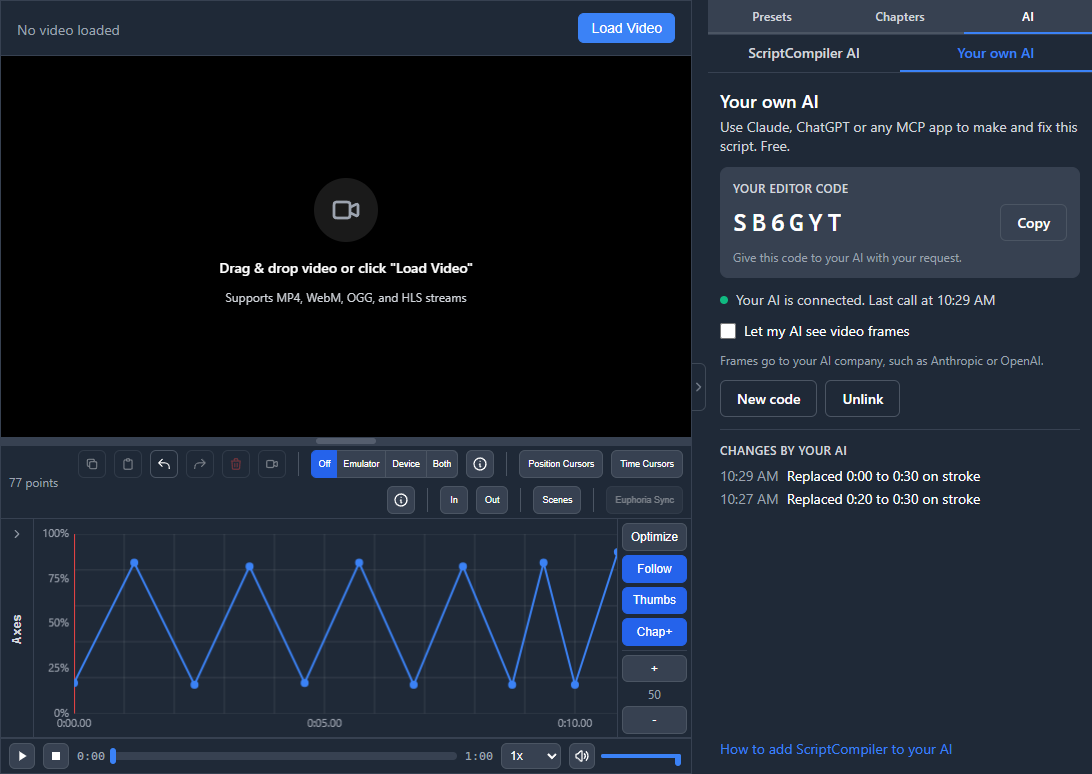Image resolution: width=1092 pixels, height=774 pixels.
Task: Select the Both preview mode
Action: click(x=442, y=464)
